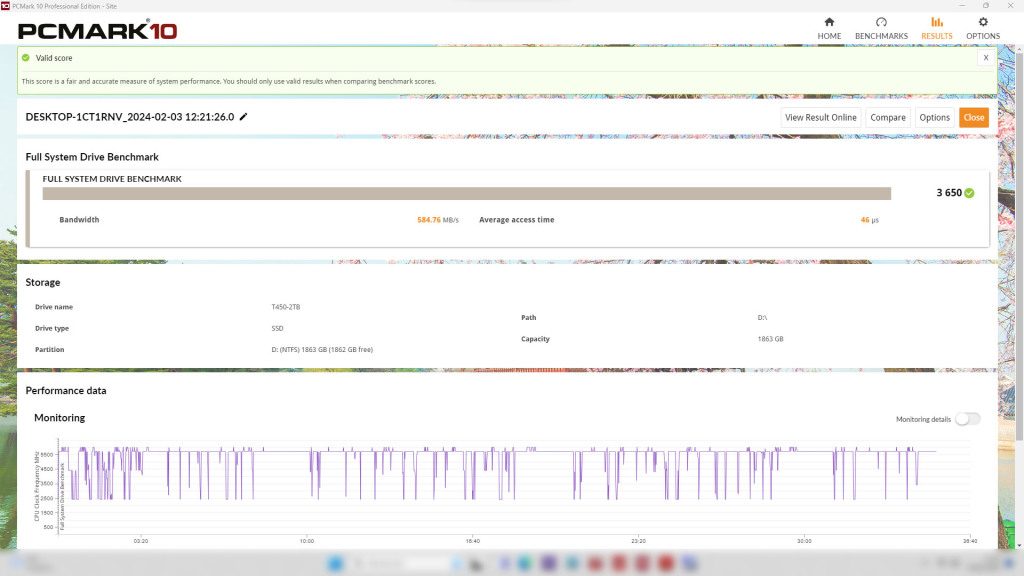Click View Result Online button
The width and height of the screenshot is (1024, 576).
pos(820,118)
